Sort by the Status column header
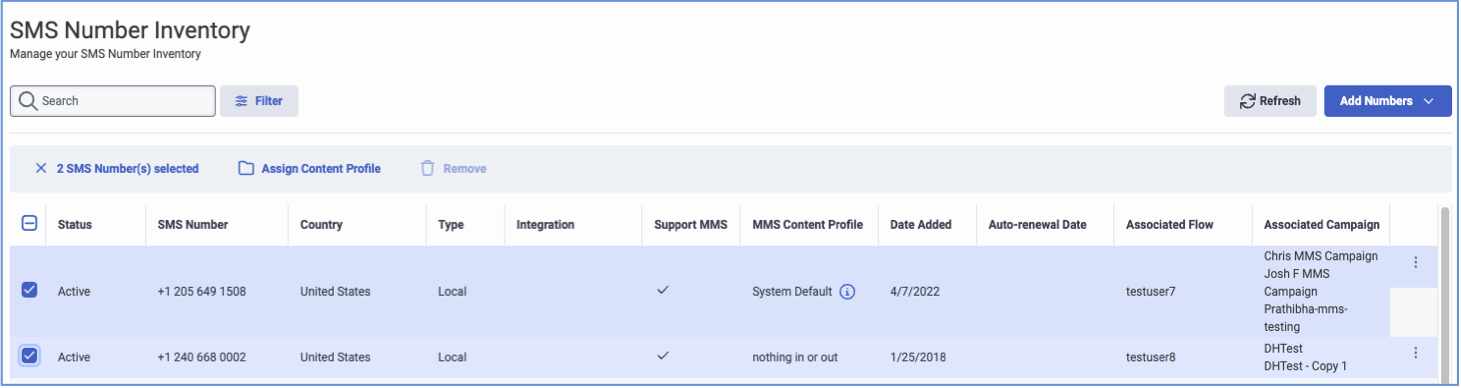 [75, 225]
